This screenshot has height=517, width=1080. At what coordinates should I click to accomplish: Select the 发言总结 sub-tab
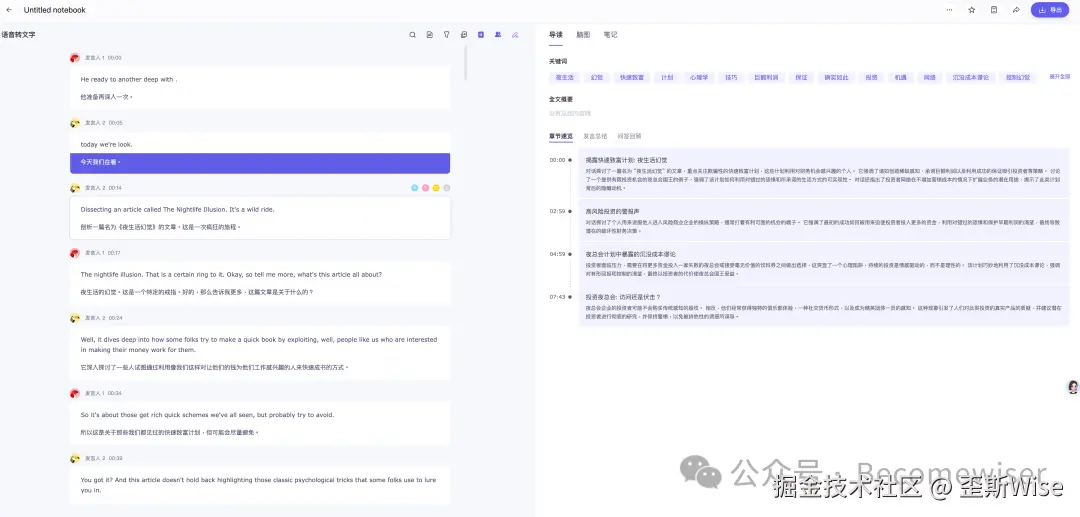point(595,136)
